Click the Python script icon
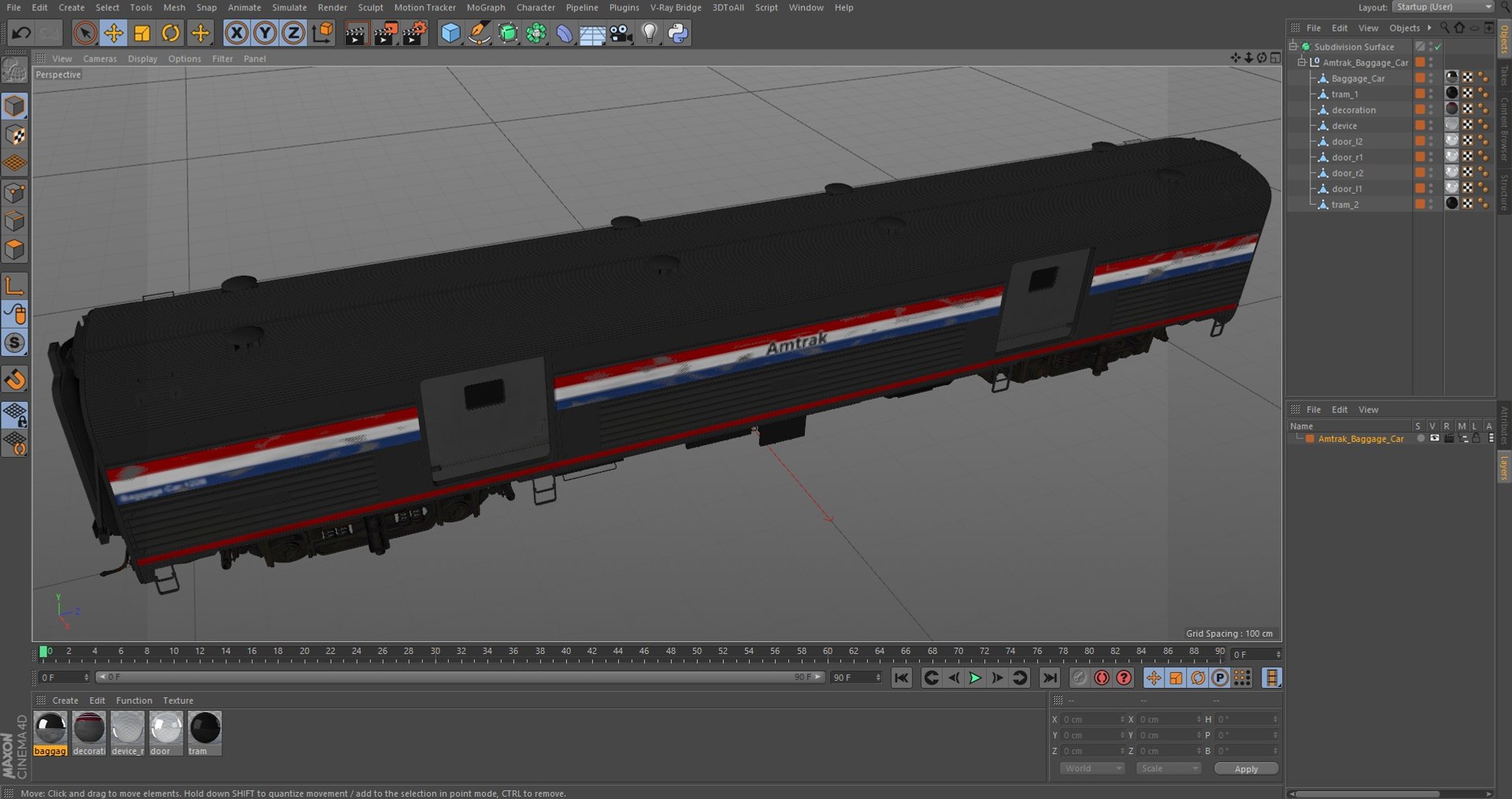This screenshot has width=1512, height=799. (x=678, y=33)
